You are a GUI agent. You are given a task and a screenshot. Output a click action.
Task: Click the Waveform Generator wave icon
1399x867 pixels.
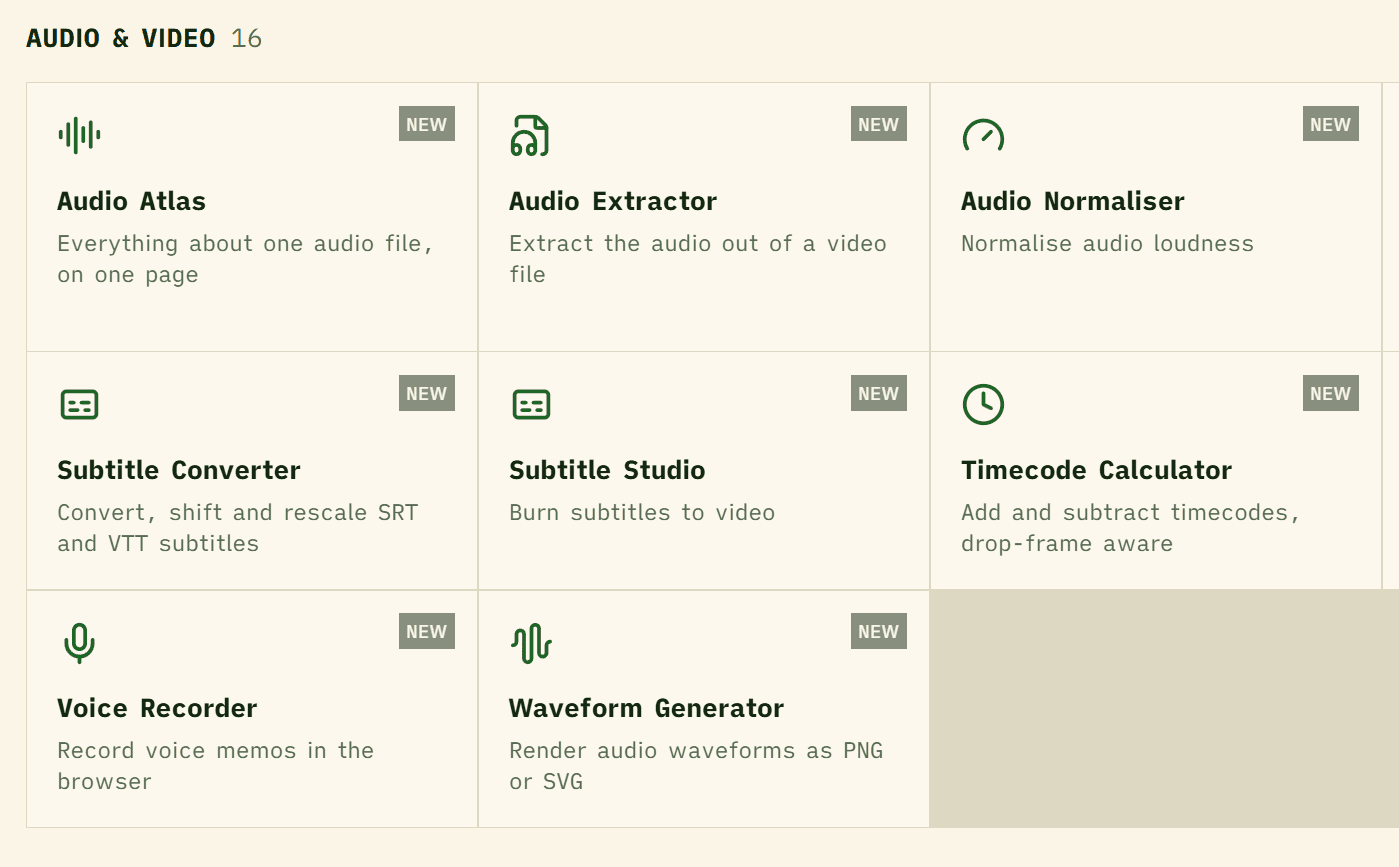tap(531, 643)
